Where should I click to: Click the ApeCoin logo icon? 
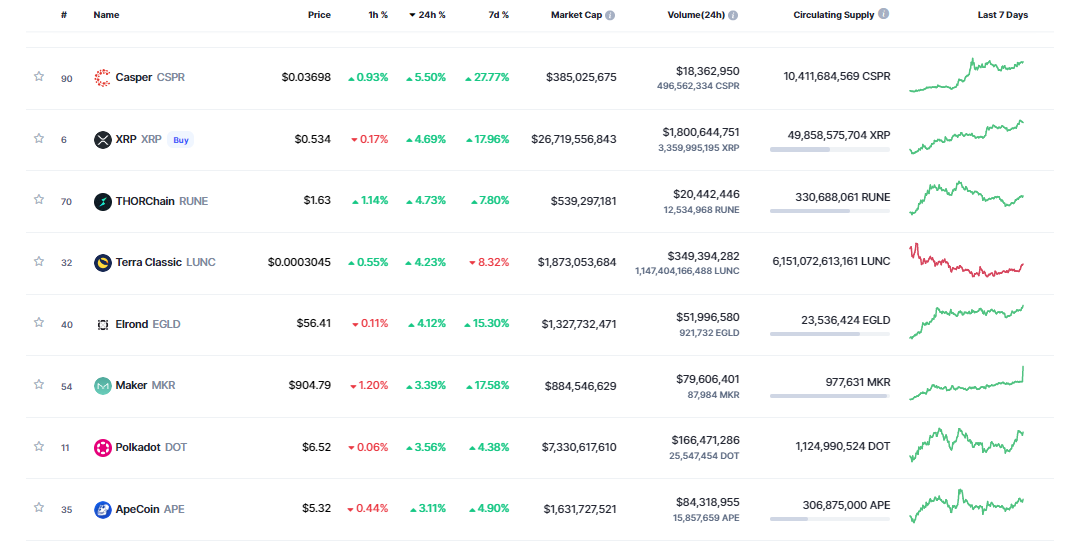[102, 510]
